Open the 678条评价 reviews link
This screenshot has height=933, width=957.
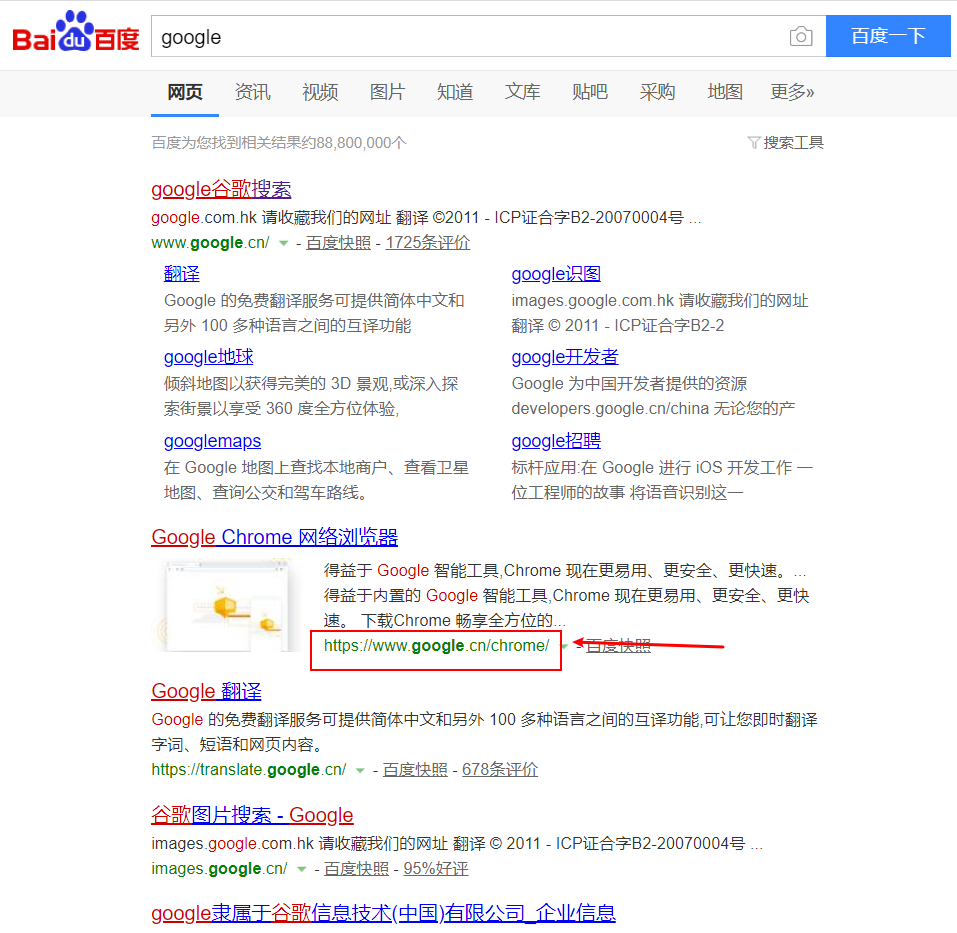(x=500, y=769)
